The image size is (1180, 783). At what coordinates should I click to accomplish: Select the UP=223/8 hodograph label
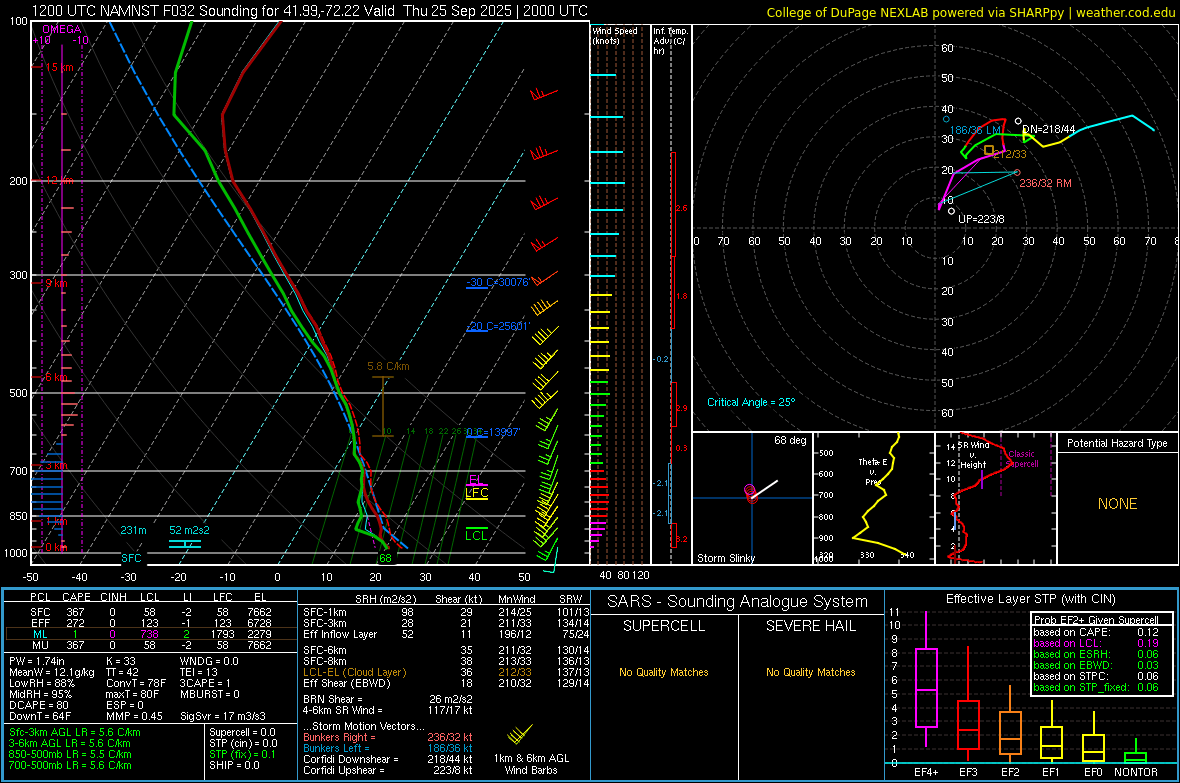pos(981,219)
